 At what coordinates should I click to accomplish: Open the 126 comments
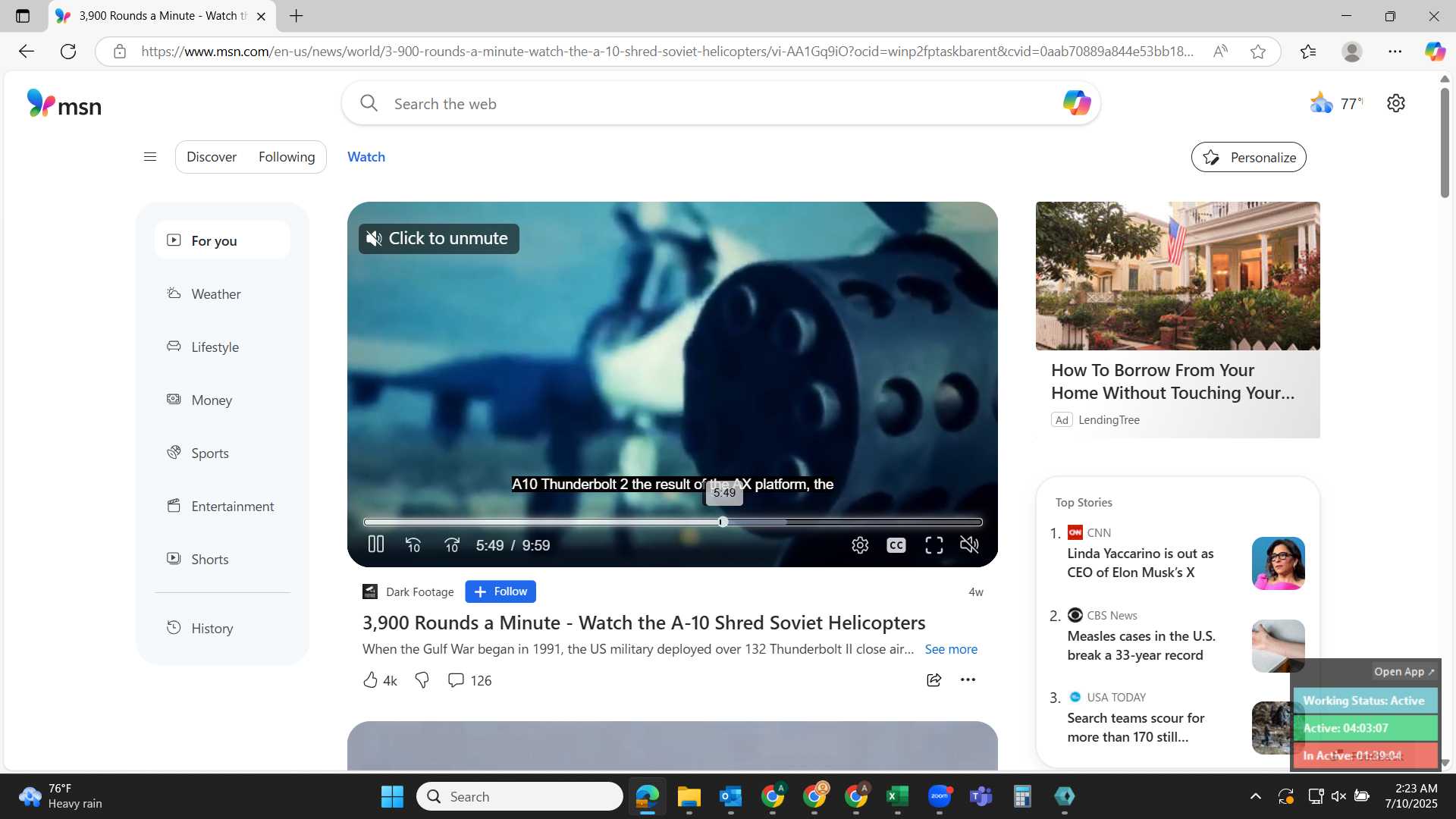point(469,680)
